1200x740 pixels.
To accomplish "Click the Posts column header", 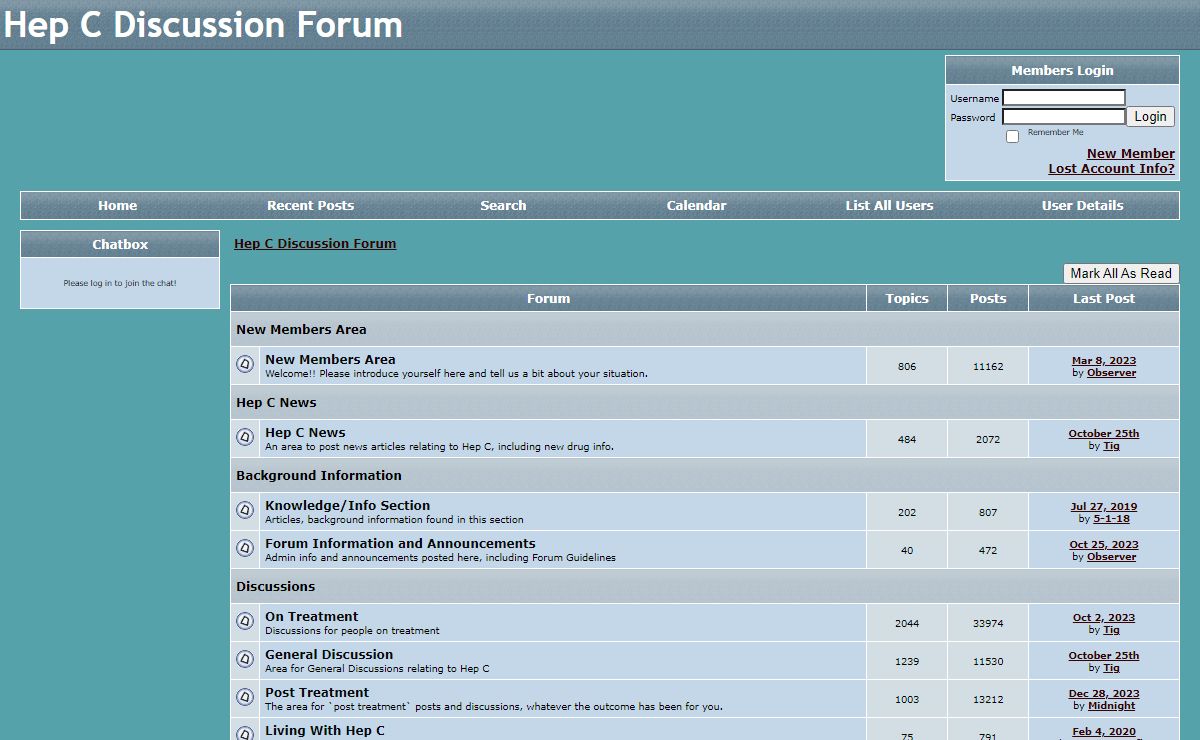I will [988, 298].
